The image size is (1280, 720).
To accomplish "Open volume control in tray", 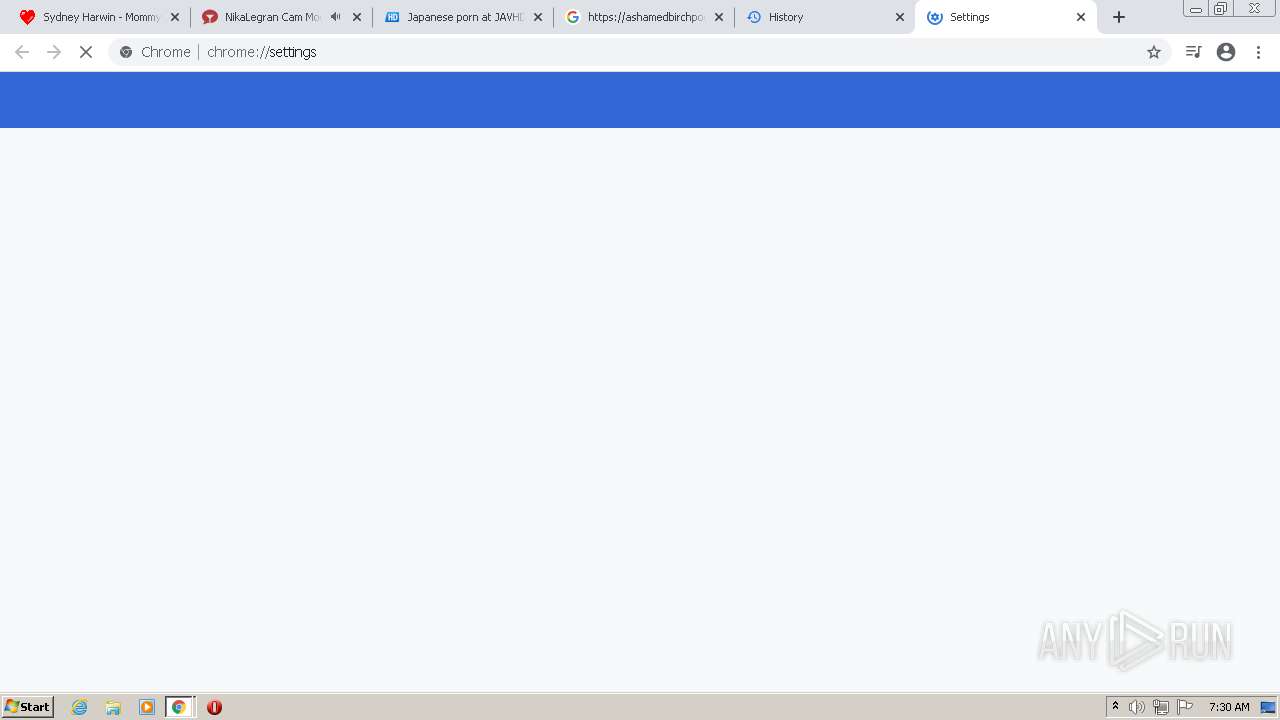I will 1137,707.
